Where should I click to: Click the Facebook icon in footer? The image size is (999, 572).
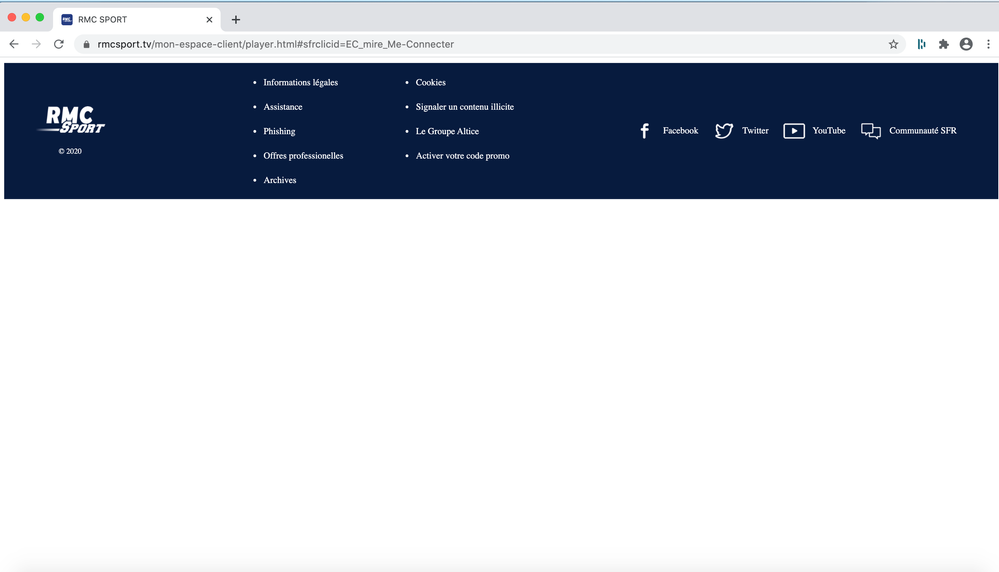click(x=645, y=131)
